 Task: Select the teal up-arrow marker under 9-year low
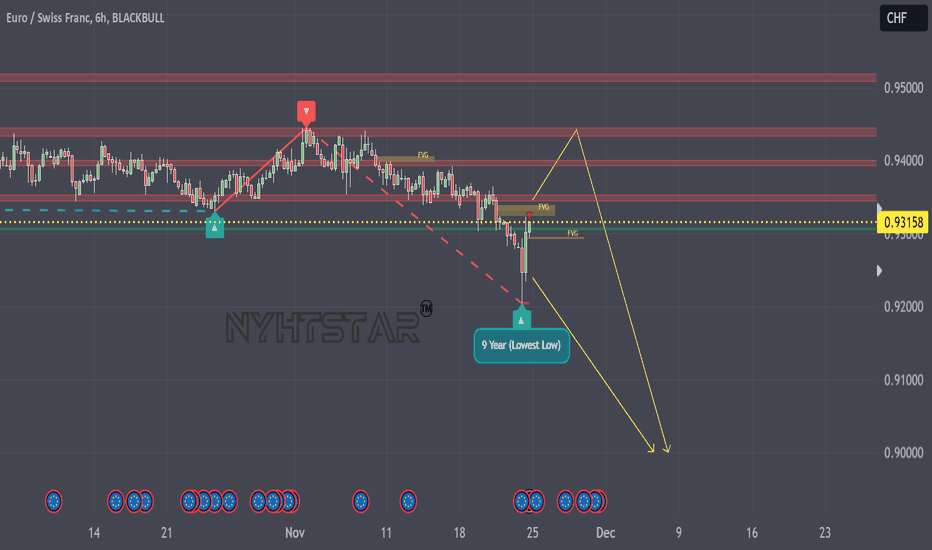pyautogui.click(x=521, y=319)
